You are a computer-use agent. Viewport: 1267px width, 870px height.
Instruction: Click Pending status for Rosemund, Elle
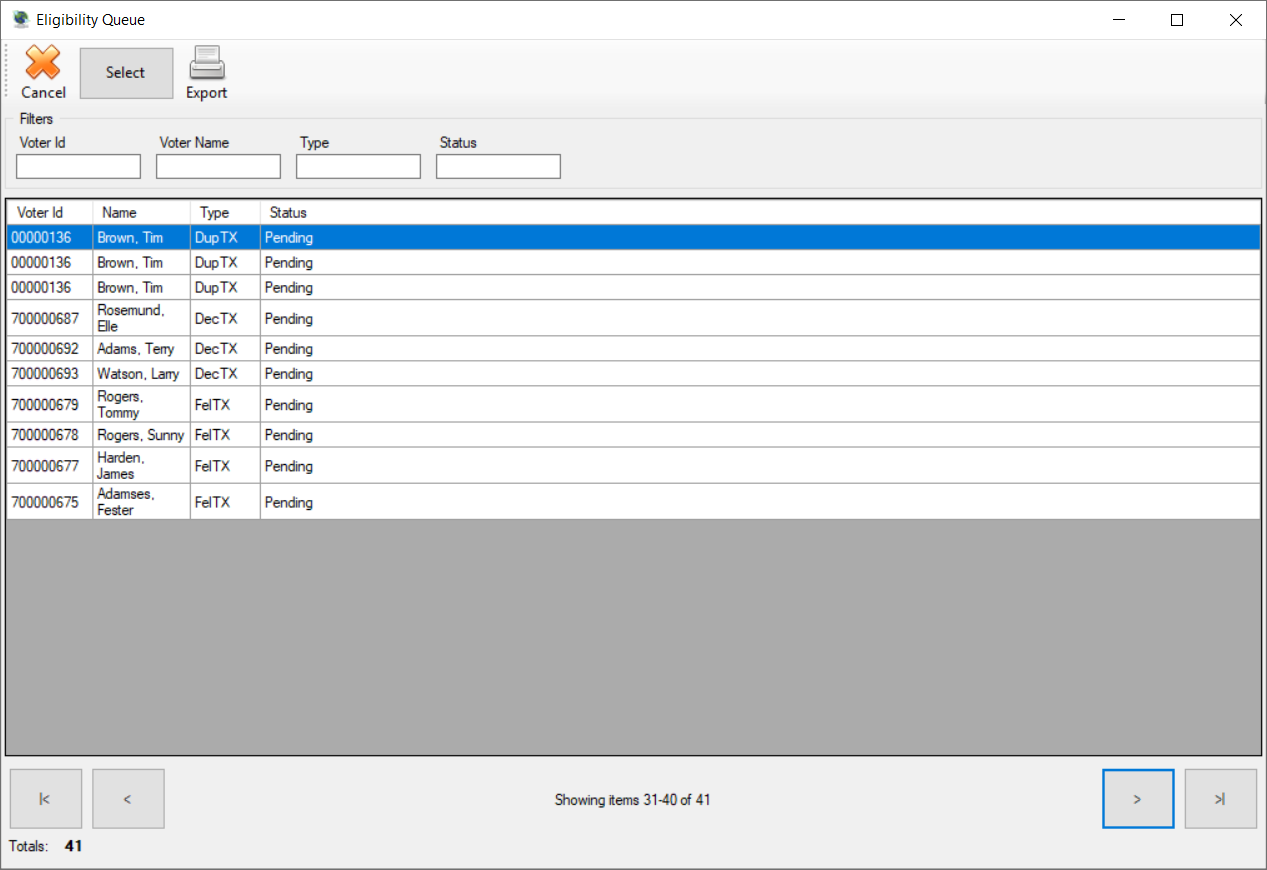760,318
